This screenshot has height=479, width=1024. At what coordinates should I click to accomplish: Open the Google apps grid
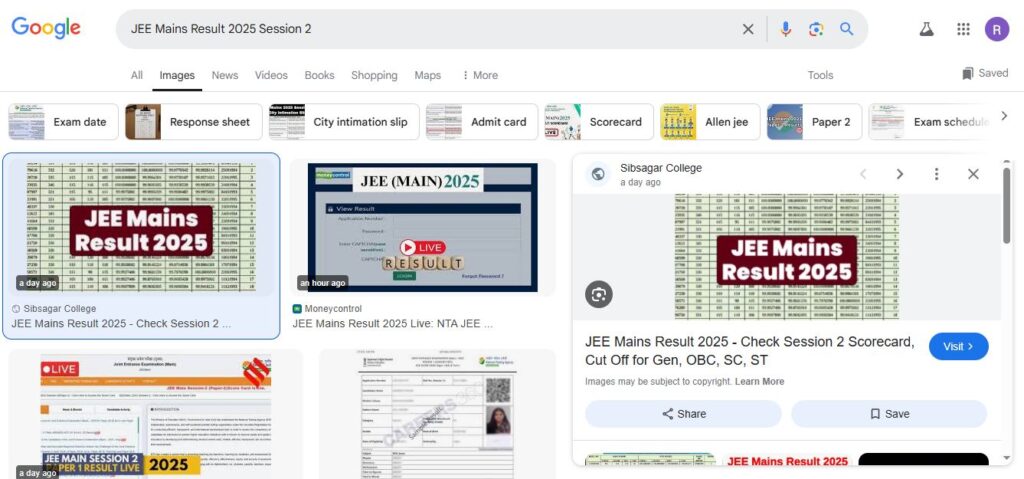point(963,29)
